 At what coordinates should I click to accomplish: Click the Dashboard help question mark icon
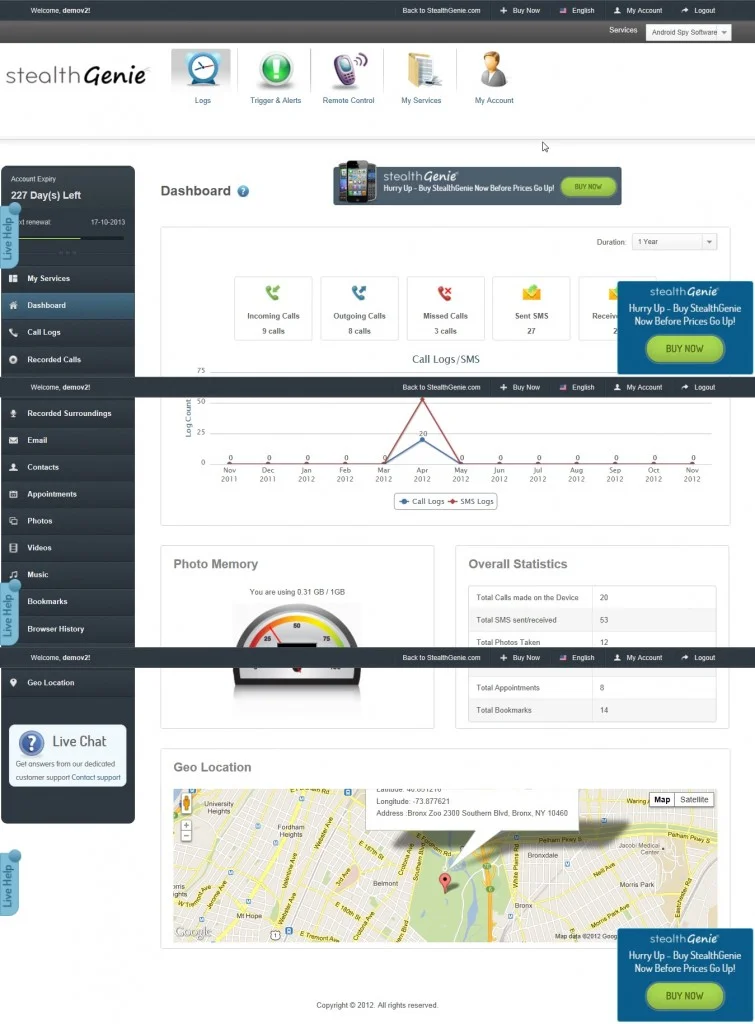pyautogui.click(x=243, y=191)
